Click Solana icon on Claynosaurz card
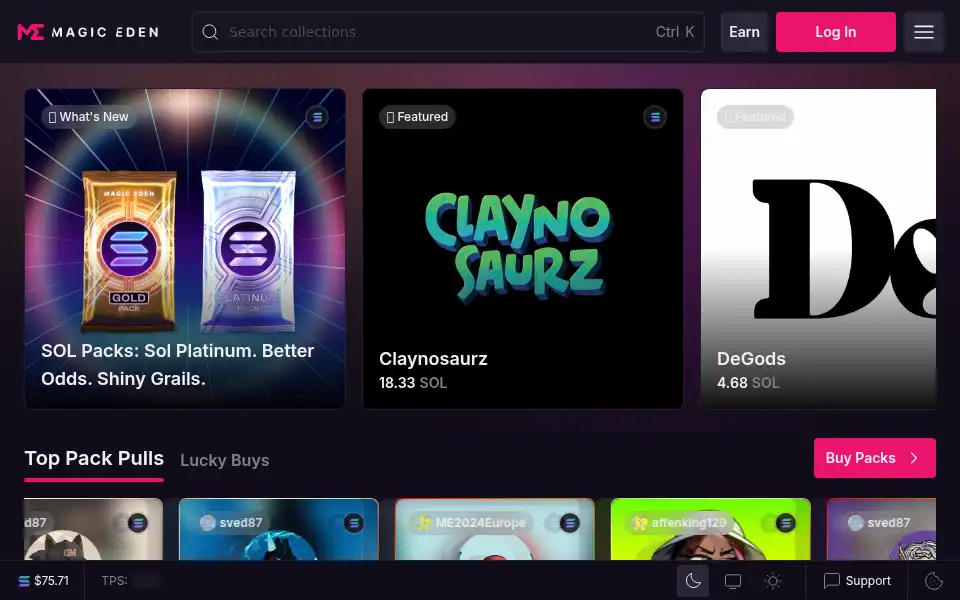The height and width of the screenshot is (600, 960). click(655, 117)
